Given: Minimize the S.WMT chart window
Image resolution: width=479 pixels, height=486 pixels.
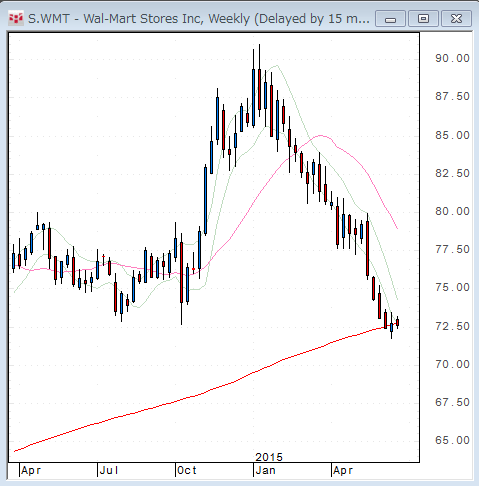Looking at the screenshot, I should click(390, 19).
